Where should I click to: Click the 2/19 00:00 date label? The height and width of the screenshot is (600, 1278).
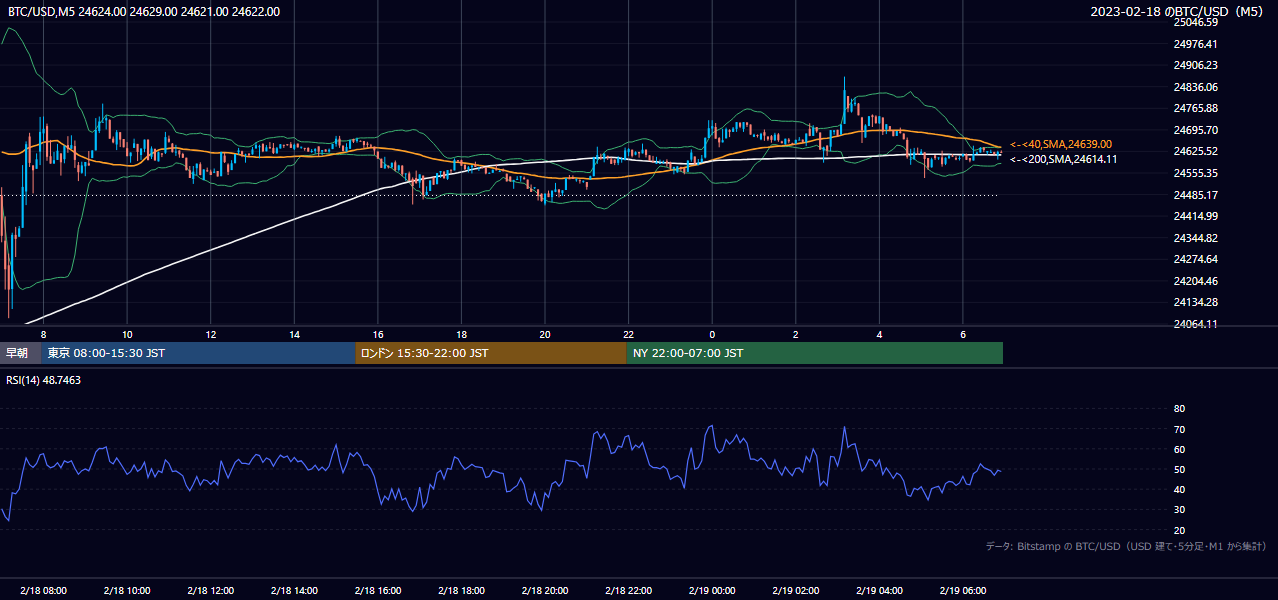pos(712,590)
